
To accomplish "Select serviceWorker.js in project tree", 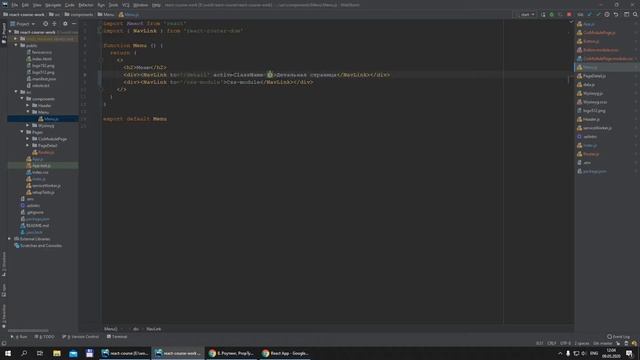I will pos(44,186).
